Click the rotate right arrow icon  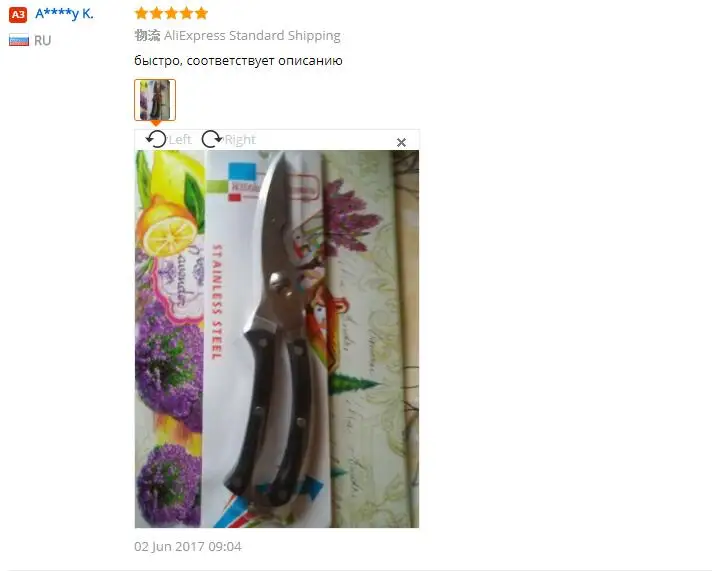(x=212, y=139)
